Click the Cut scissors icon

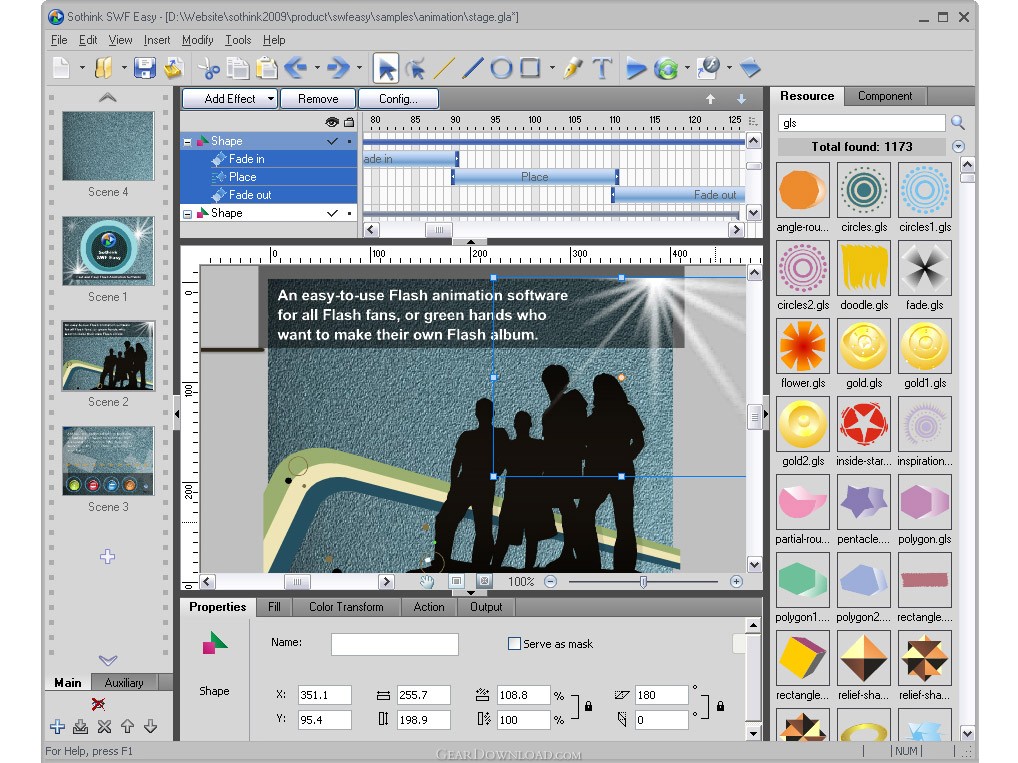coord(208,68)
